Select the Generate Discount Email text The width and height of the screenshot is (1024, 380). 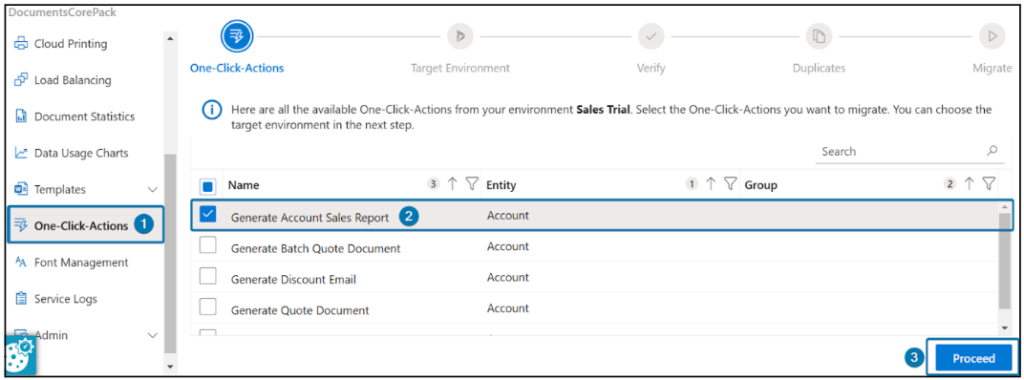[293, 279]
